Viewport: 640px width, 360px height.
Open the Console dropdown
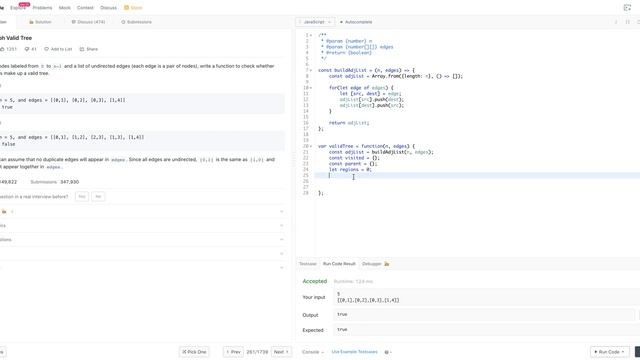click(x=313, y=352)
